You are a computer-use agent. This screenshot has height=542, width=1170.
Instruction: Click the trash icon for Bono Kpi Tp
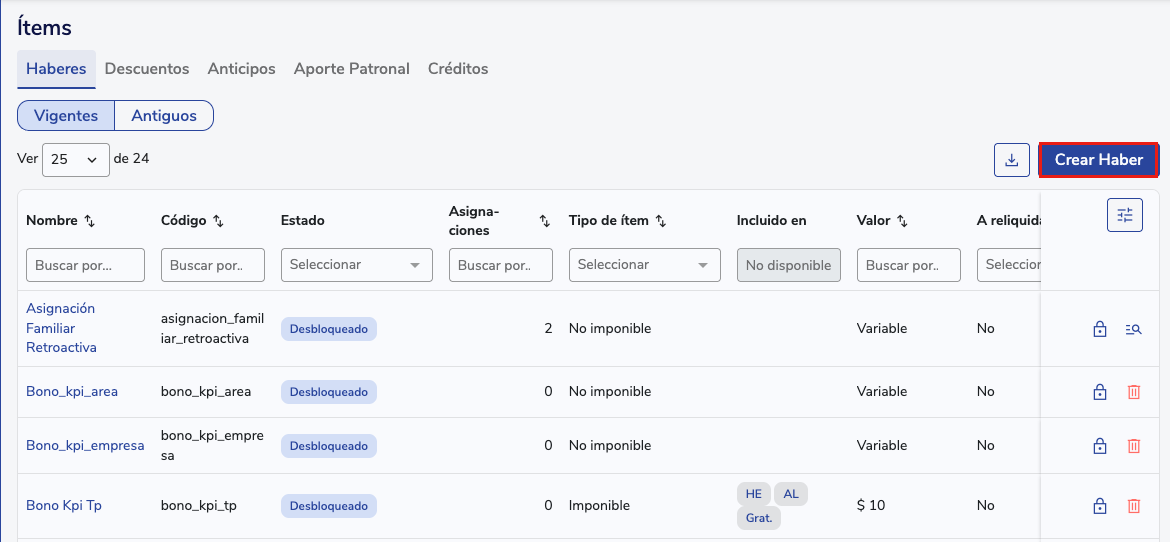pos(1133,506)
